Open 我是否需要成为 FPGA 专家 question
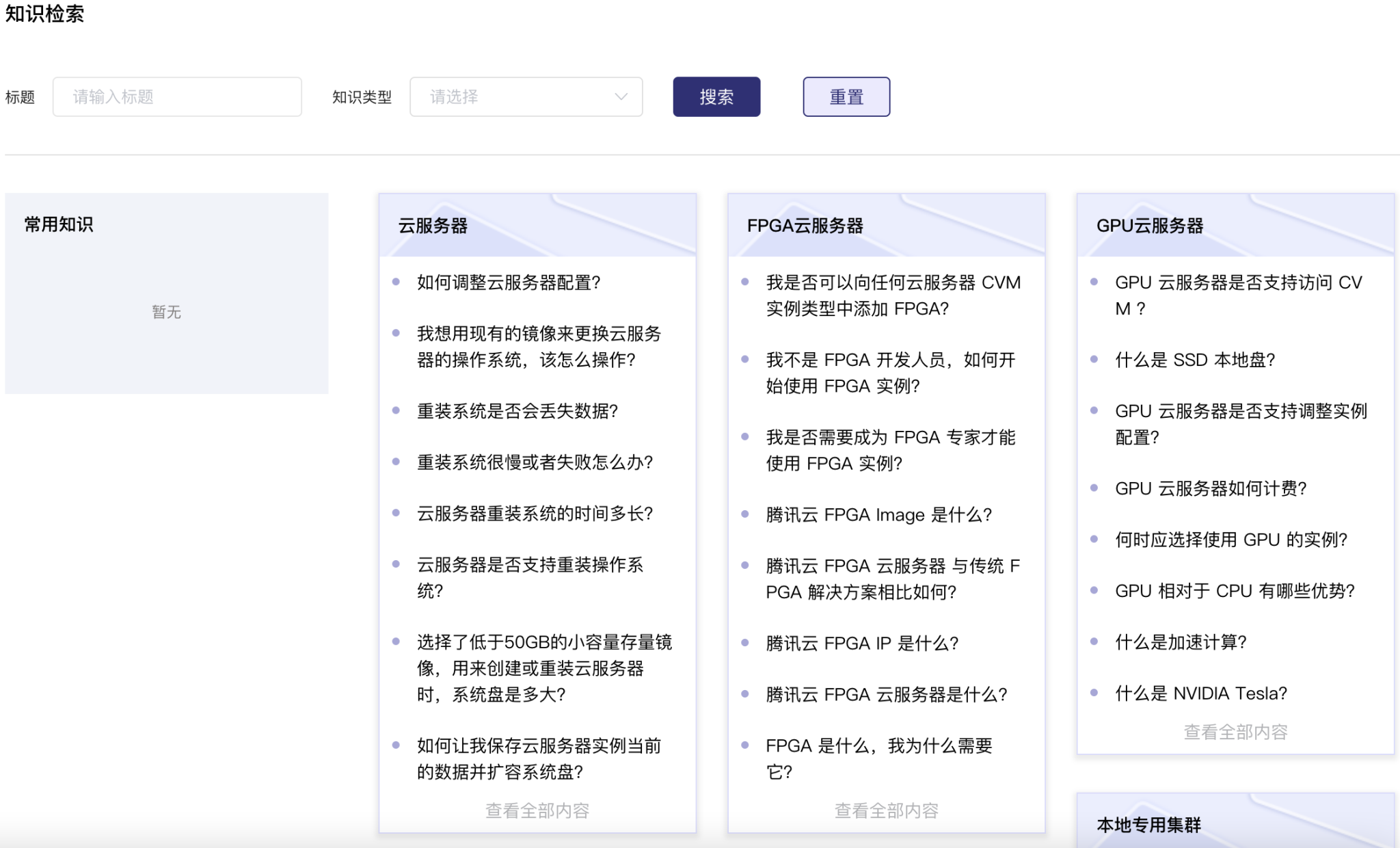 pos(891,450)
